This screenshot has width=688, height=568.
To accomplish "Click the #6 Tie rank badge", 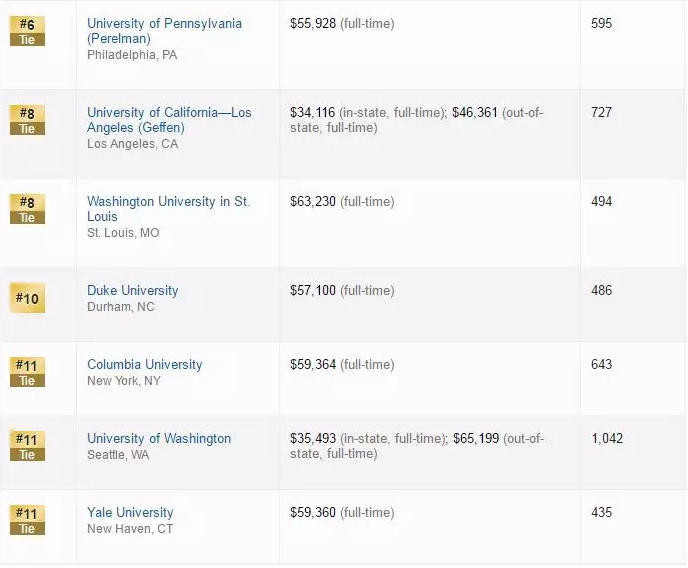I will (27, 31).
